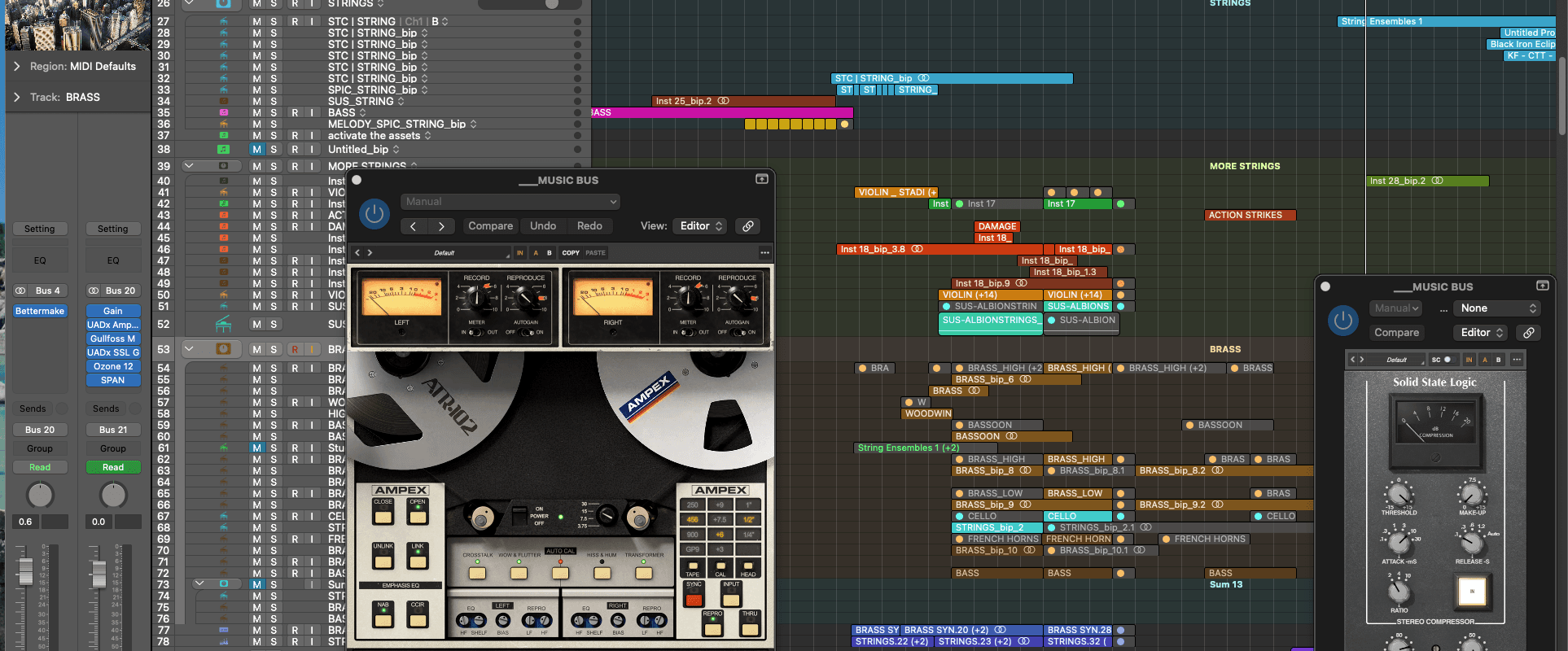Toggle Crosstalk button on tape machine
The height and width of the screenshot is (651, 1568).
click(477, 573)
